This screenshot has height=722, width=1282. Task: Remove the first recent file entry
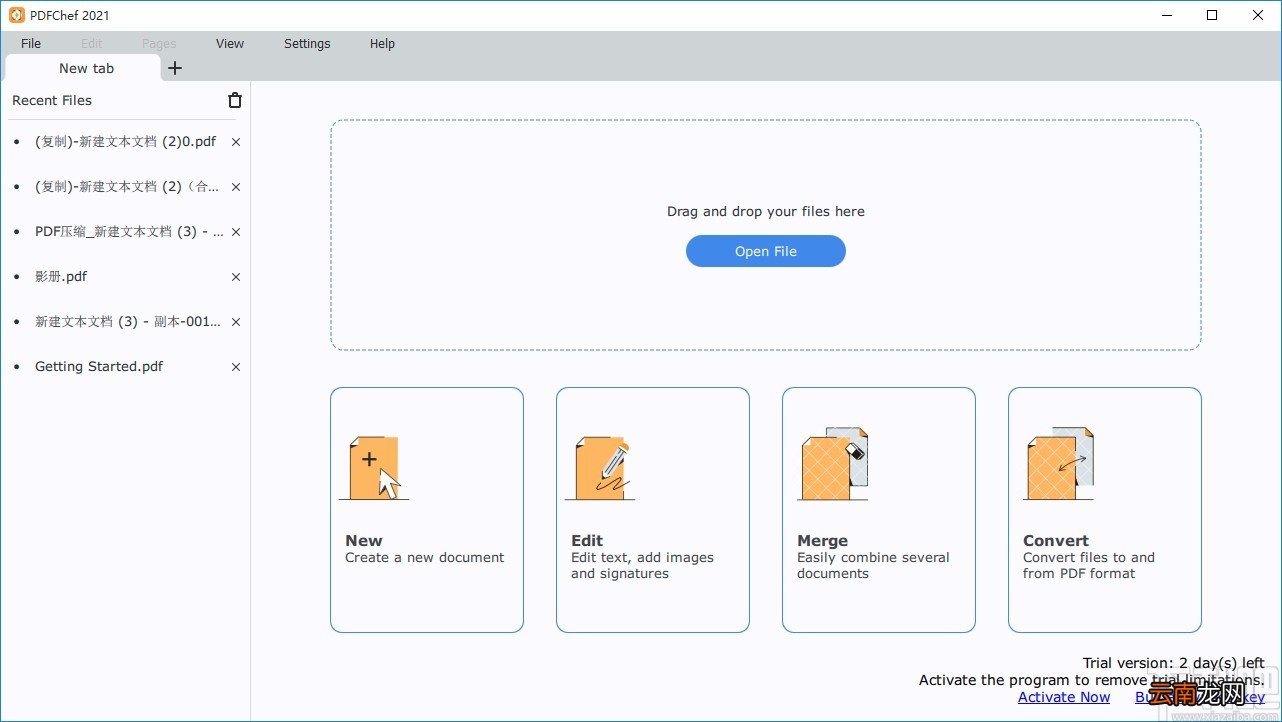[x=236, y=142]
